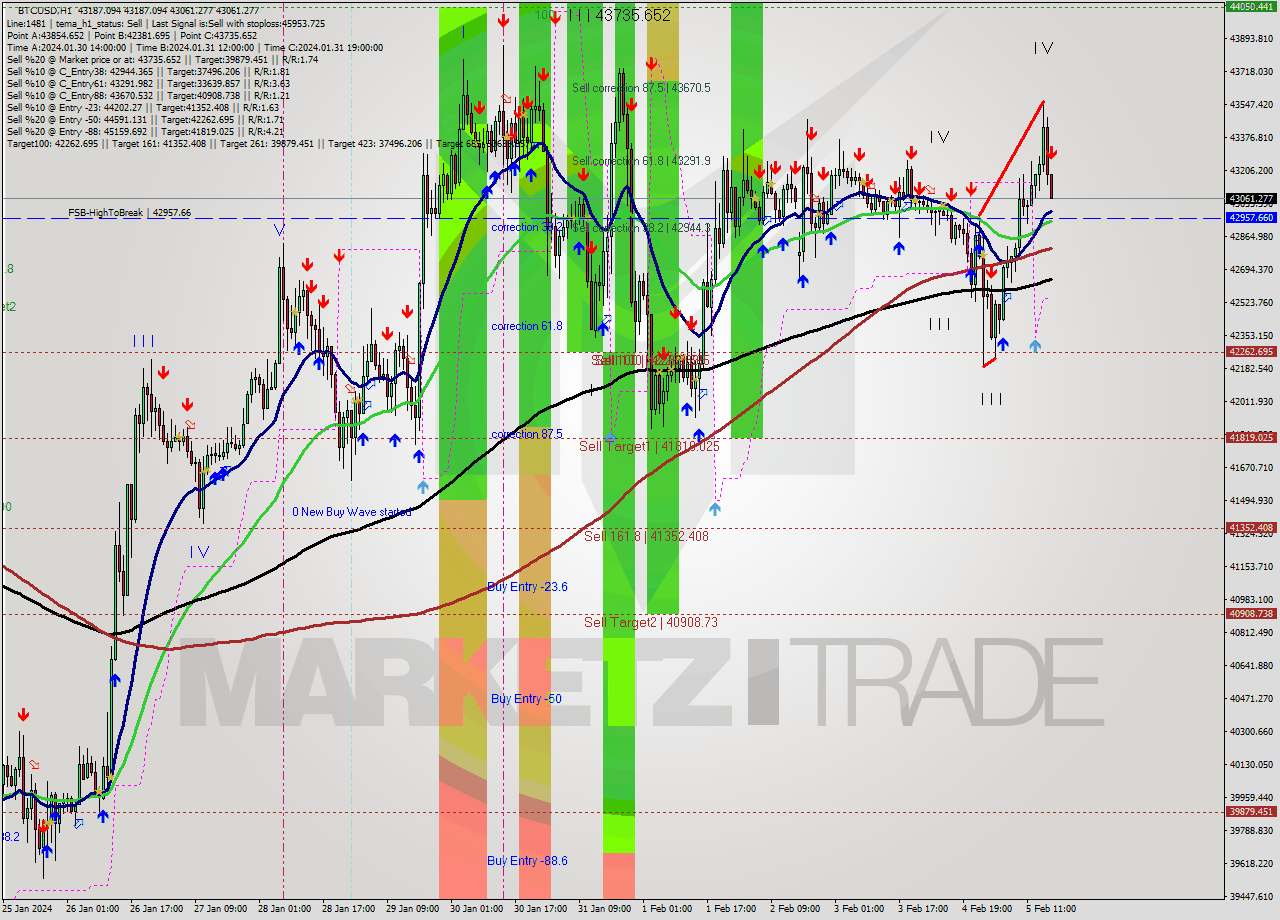Click the '29 Jan 09:00' time axis label

click(413, 909)
